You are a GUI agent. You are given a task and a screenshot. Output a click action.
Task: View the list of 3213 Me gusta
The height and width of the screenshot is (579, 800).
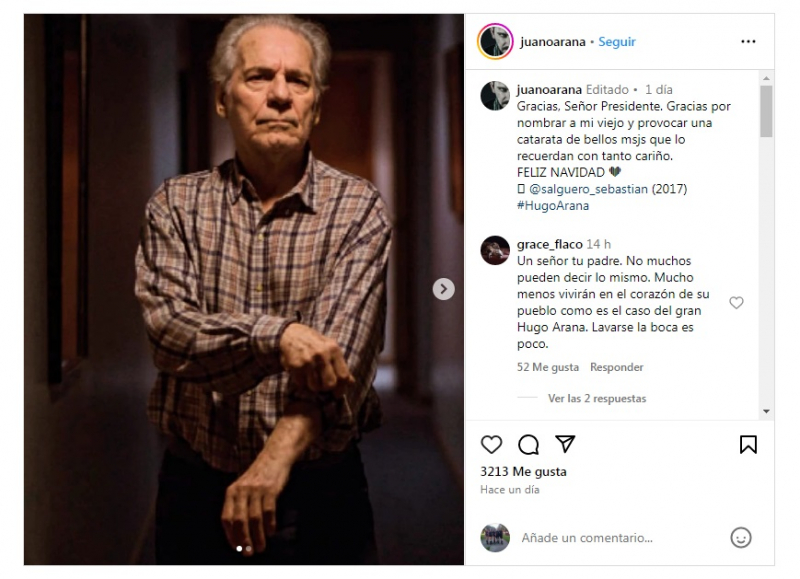coord(523,471)
